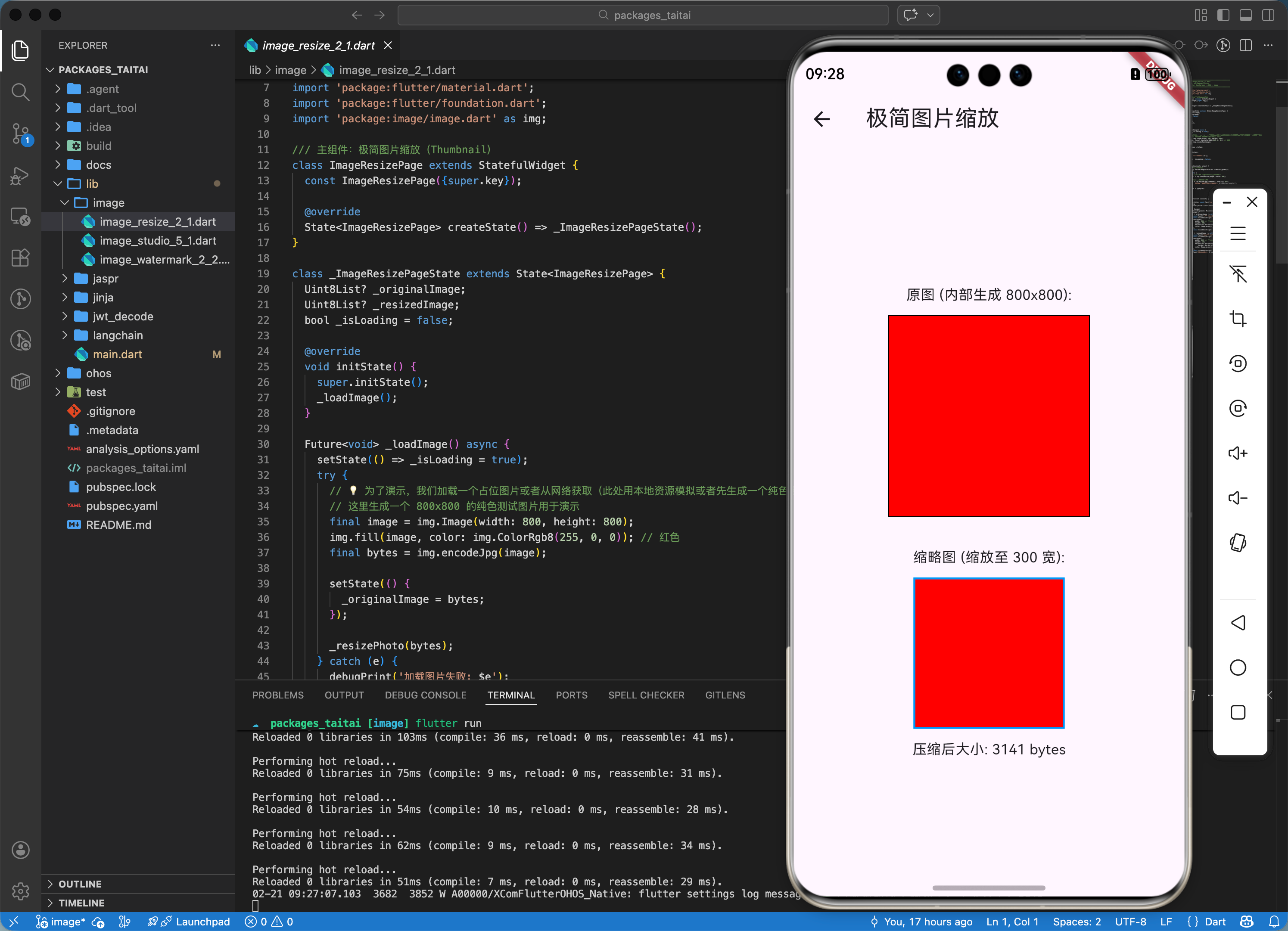Switch to the PROBLEMS tab
Screen dimensions: 1288x931
(x=278, y=695)
